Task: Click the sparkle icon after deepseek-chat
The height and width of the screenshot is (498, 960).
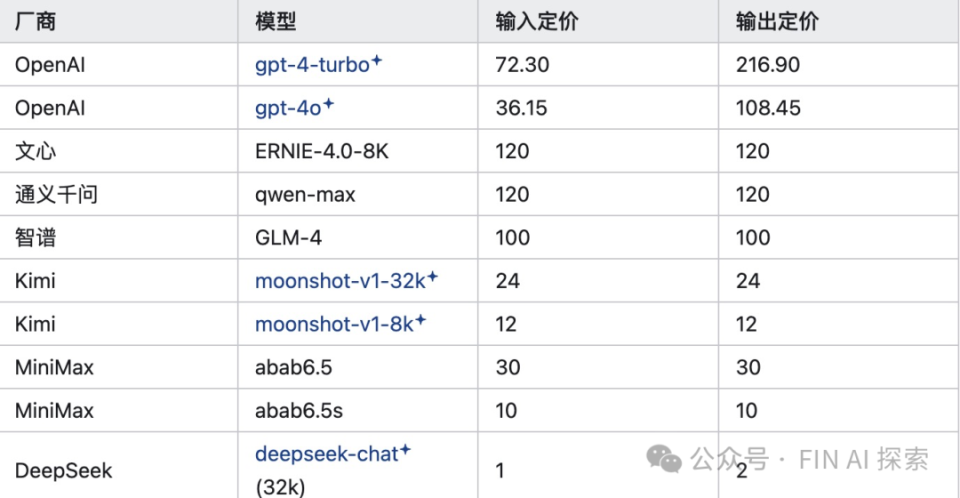Action: coord(405,451)
